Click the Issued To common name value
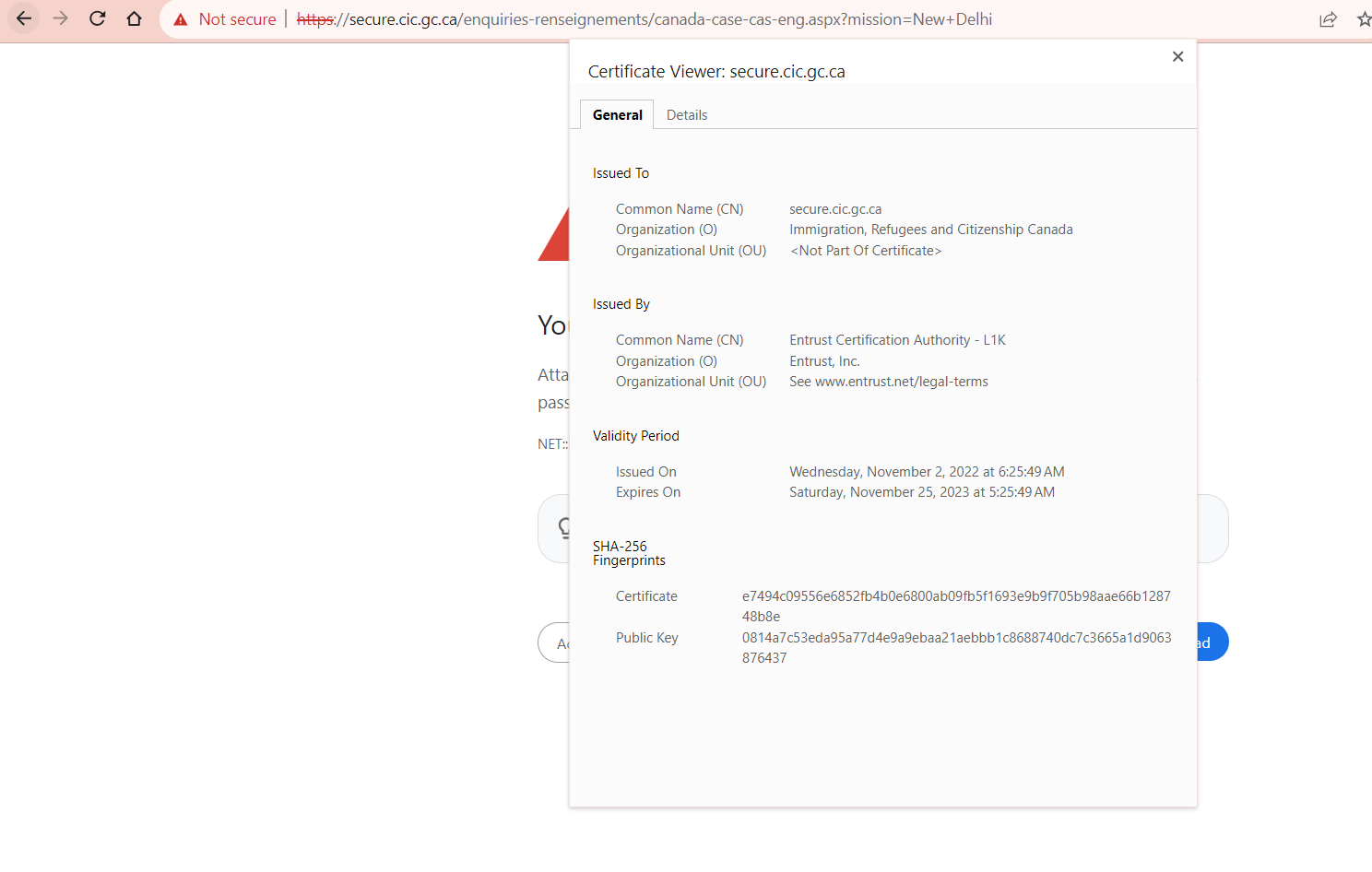Viewport: 1372px width, 872px height. (834, 209)
